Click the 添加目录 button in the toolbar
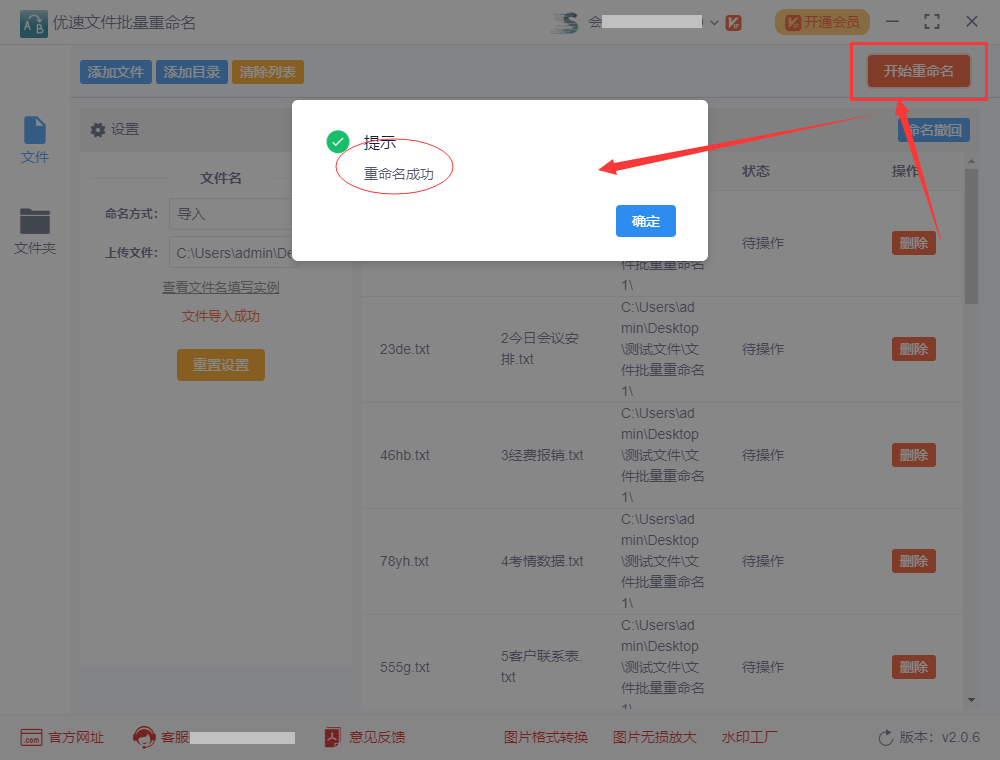 pyautogui.click(x=191, y=71)
